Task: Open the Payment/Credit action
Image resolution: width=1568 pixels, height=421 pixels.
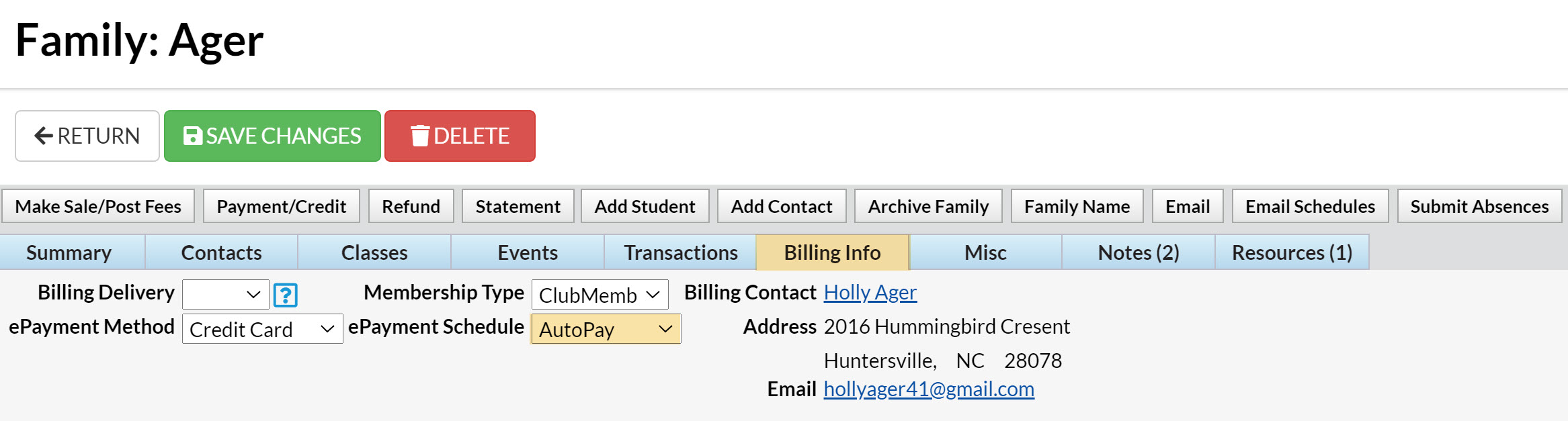Action: tap(281, 206)
